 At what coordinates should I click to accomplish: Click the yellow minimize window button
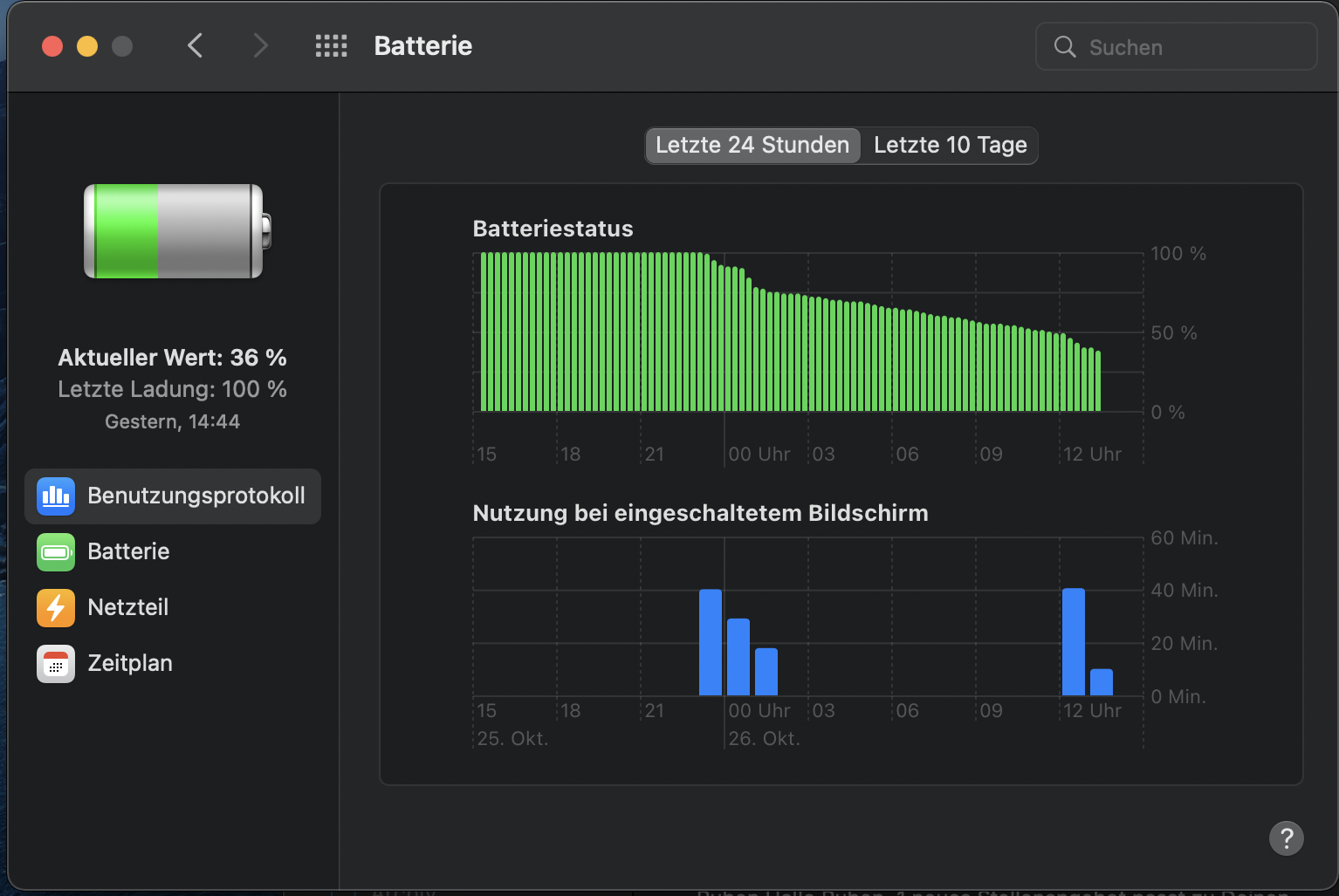(x=87, y=46)
